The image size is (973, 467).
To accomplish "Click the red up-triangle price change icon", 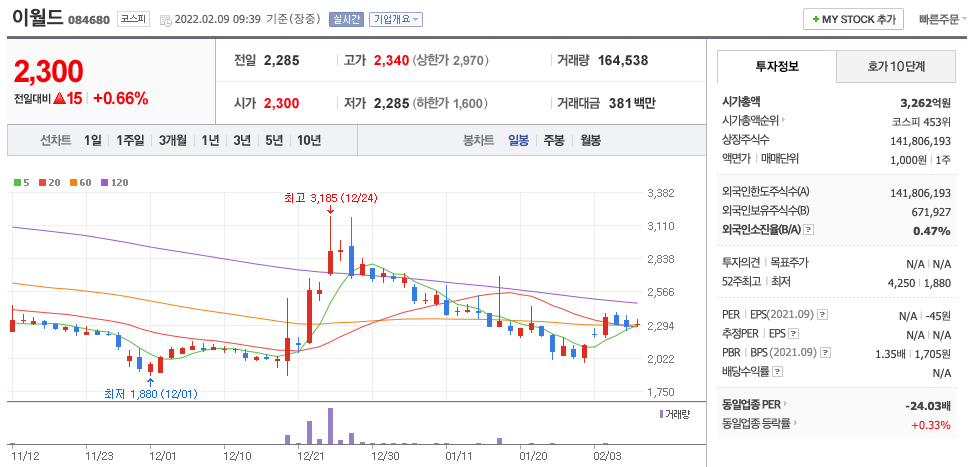I will 60,98.
